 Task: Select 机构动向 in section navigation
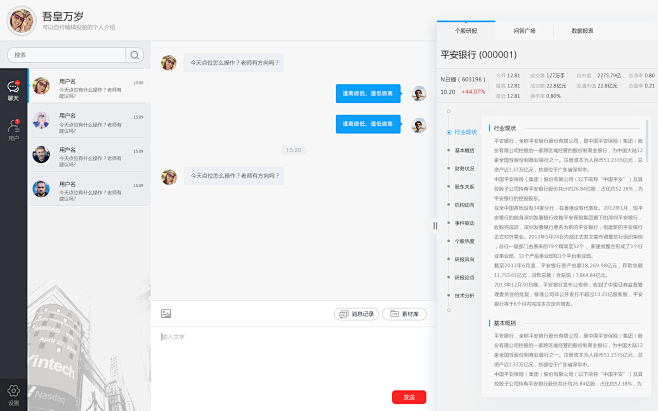pyautogui.click(x=465, y=205)
